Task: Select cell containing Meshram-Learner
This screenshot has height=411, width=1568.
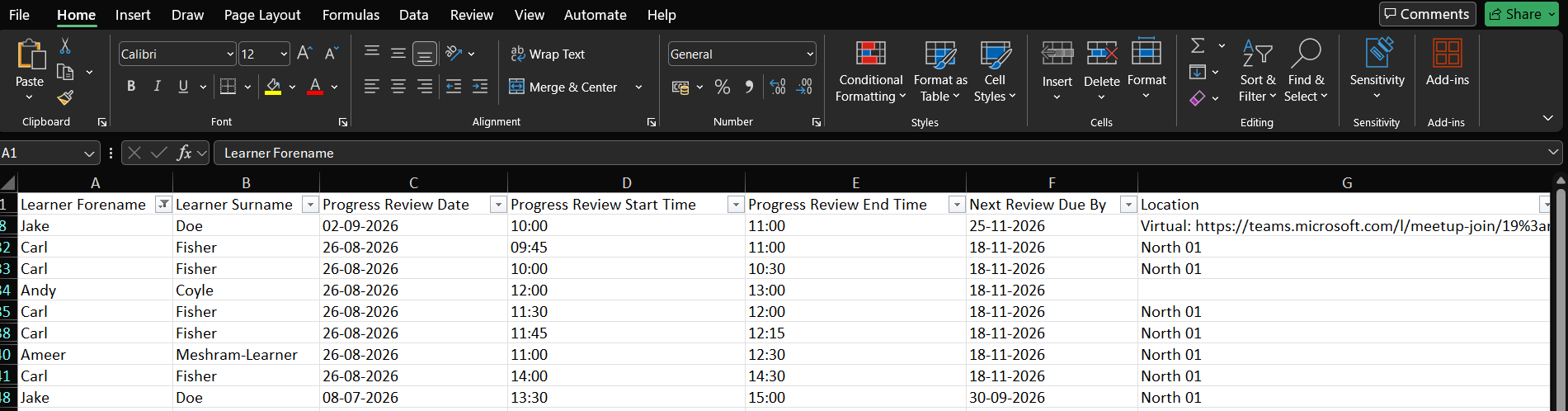Action: click(246, 354)
